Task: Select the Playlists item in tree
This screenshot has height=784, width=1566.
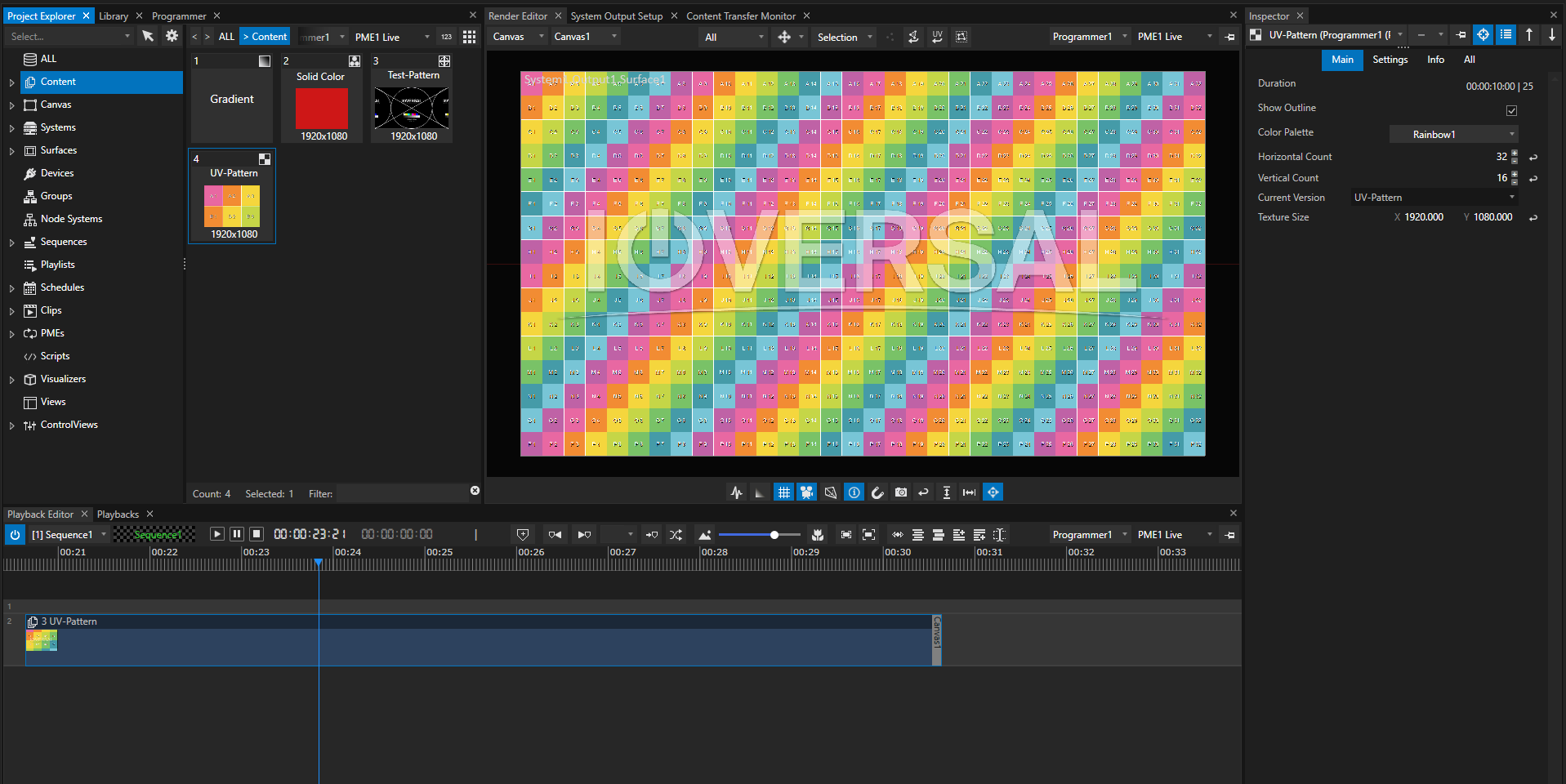Action: click(57, 265)
